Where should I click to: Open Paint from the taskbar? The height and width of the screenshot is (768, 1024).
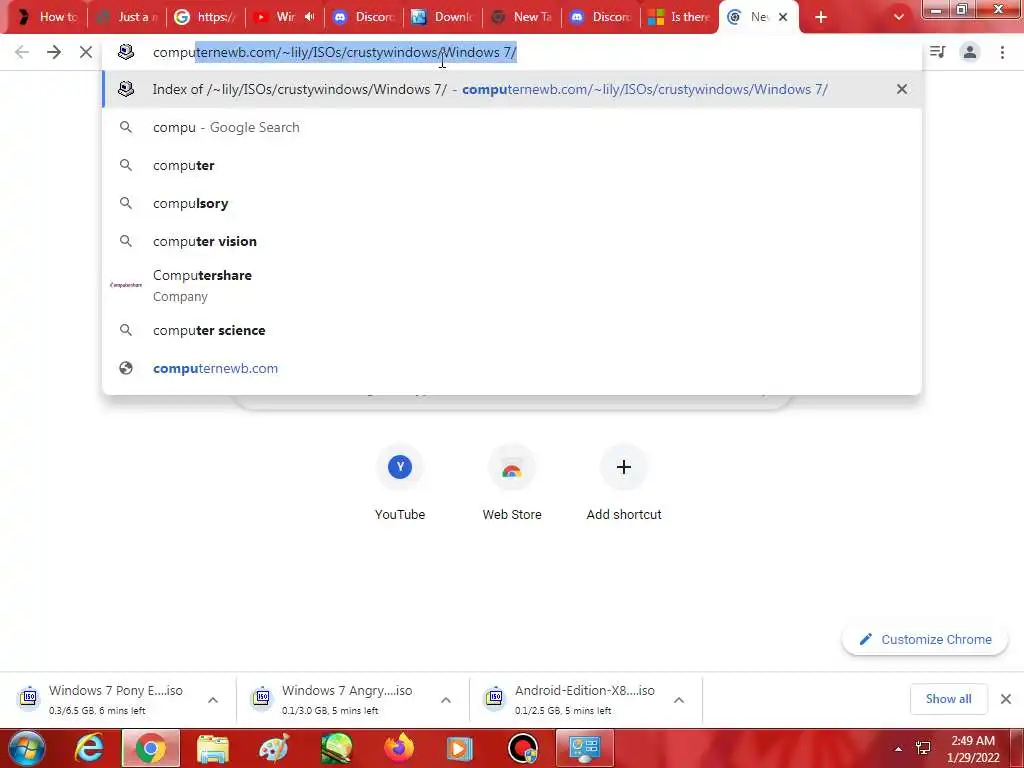click(x=274, y=748)
